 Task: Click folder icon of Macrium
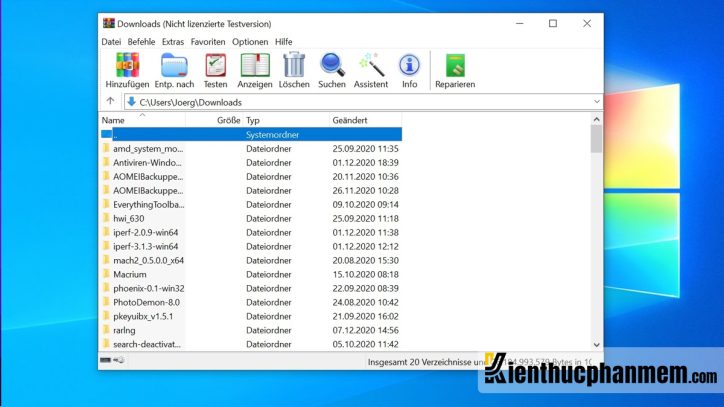(x=107, y=274)
